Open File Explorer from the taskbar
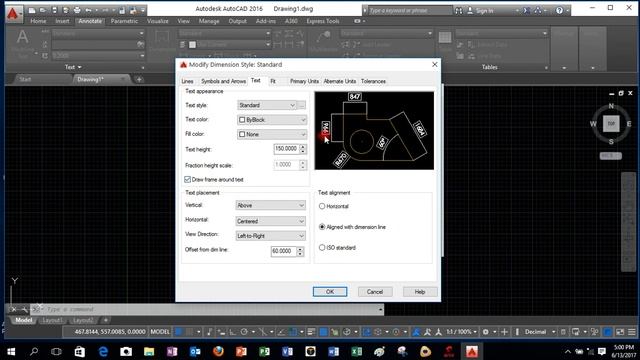 149,351
